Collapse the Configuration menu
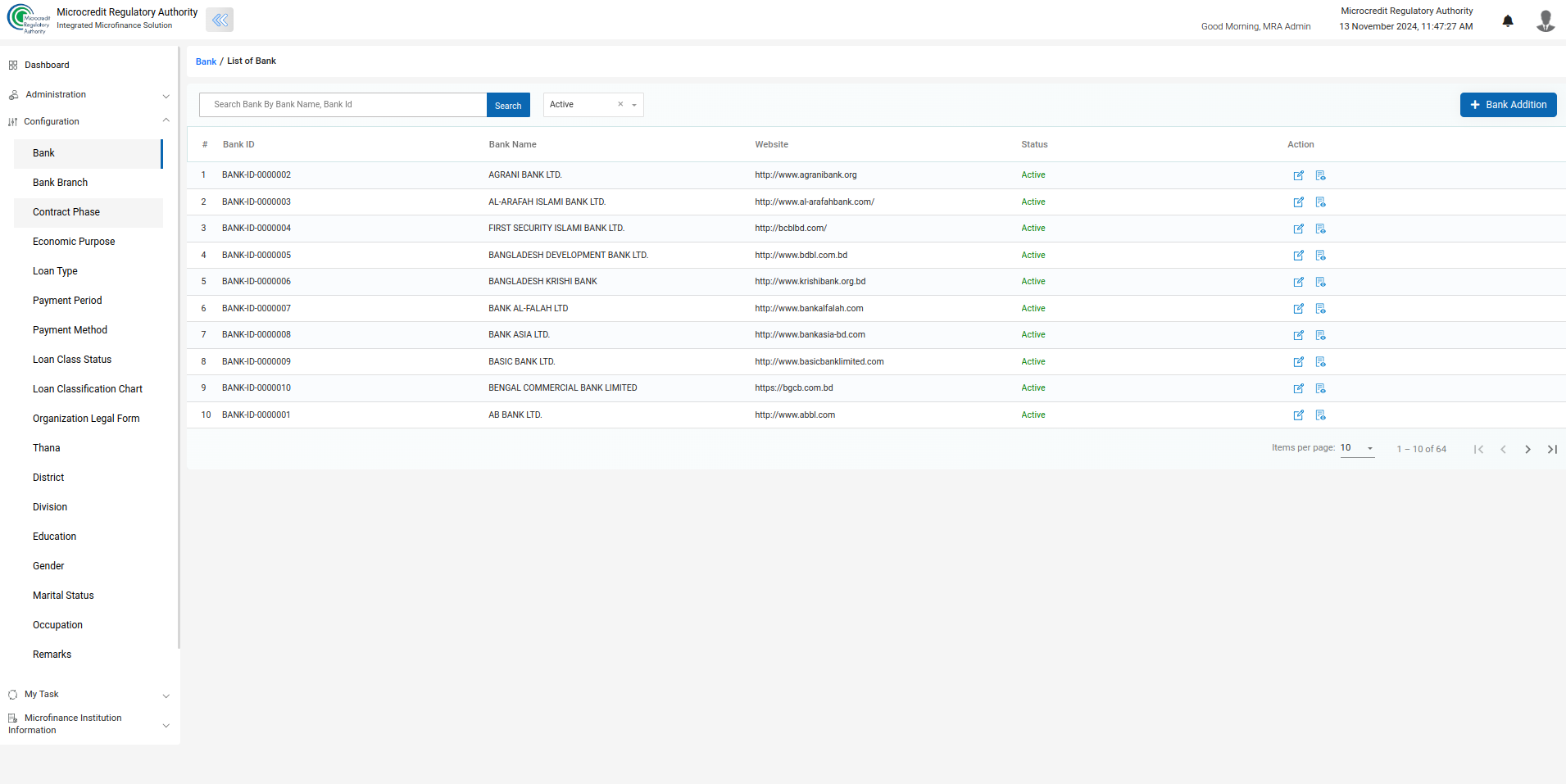The height and width of the screenshot is (784, 1566). [x=89, y=121]
